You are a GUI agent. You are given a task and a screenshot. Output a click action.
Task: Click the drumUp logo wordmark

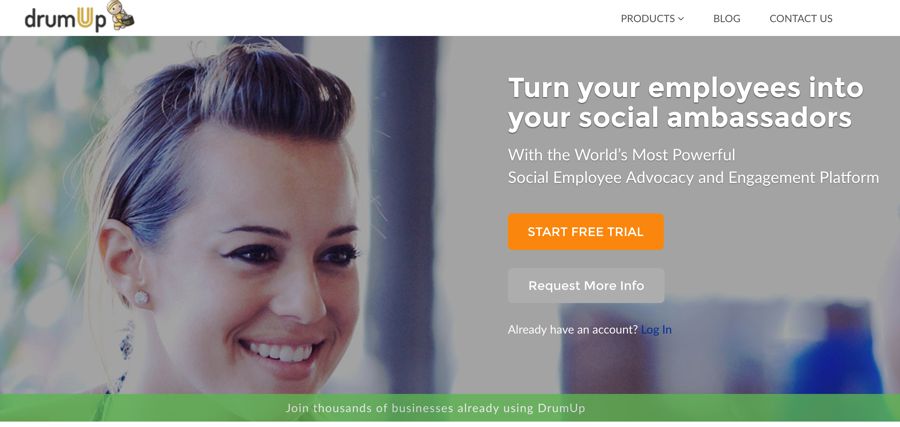(x=65, y=19)
